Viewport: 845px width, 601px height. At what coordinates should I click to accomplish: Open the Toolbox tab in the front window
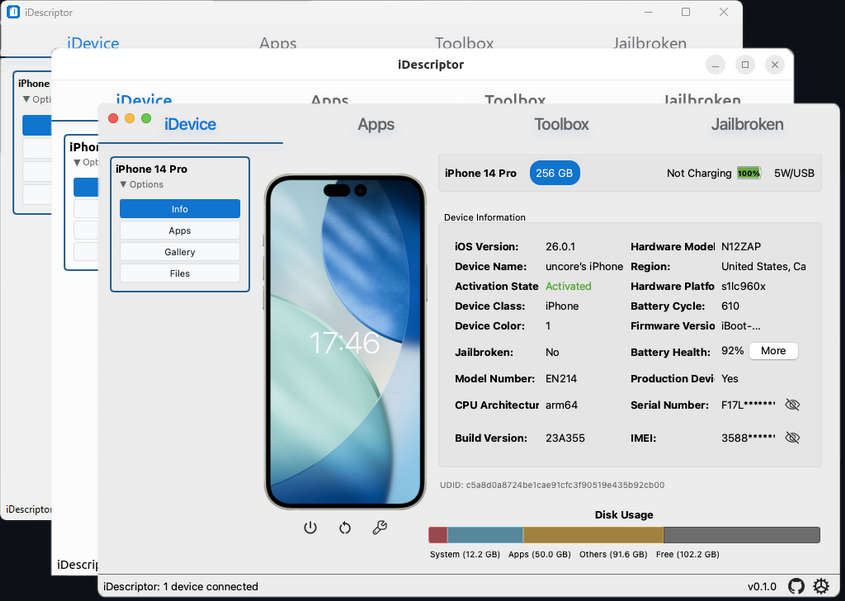coord(562,124)
